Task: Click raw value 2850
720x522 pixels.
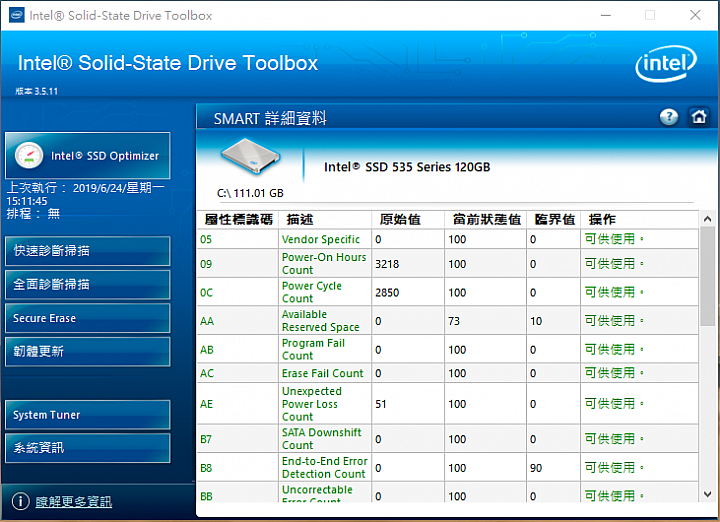Action: click(x=387, y=292)
